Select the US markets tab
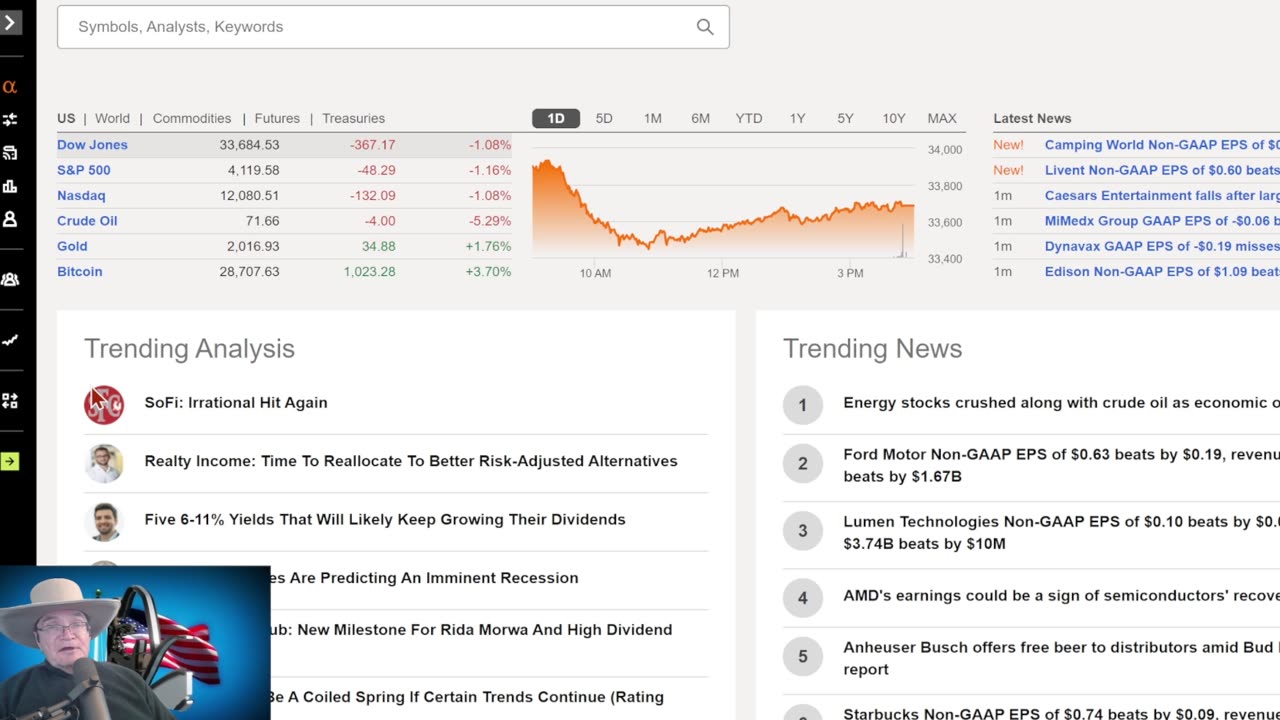This screenshot has height=720, width=1280. [66, 118]
